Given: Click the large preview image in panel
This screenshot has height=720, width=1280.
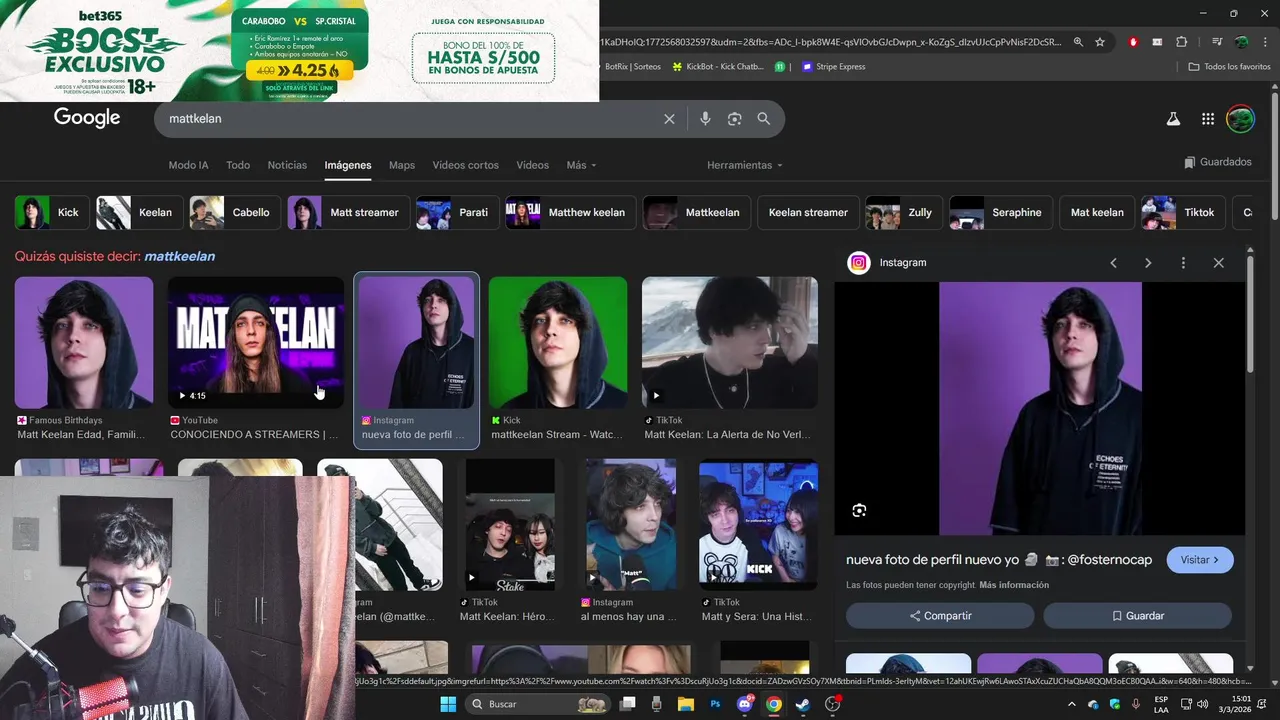Looking at the screenshot, I should click(1040, 408).
